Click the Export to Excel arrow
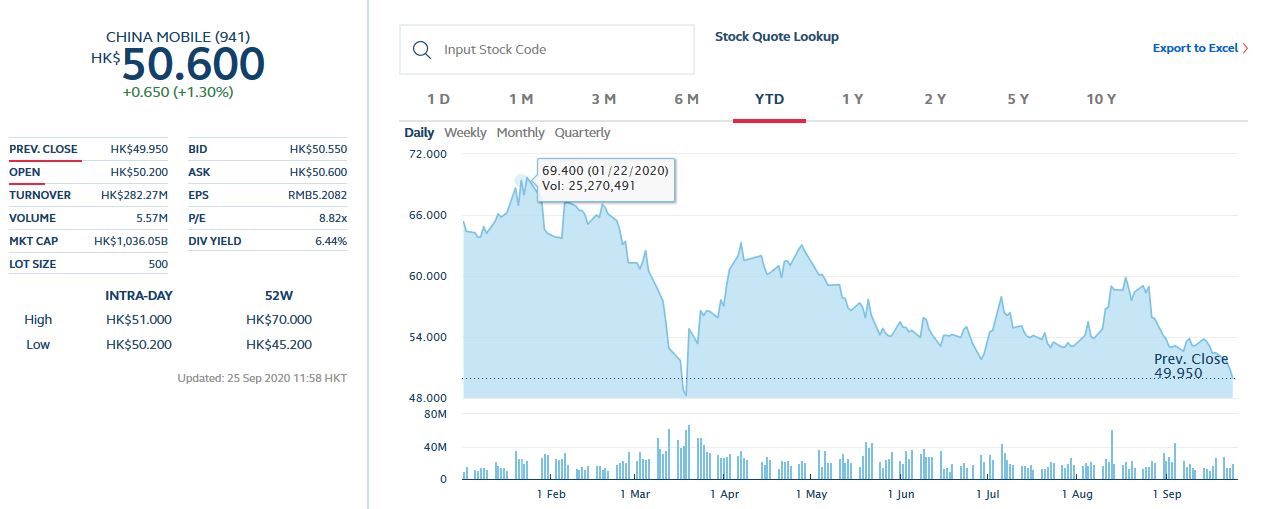The width and height of the screenshot is (1262, 509). (1246, 48)
